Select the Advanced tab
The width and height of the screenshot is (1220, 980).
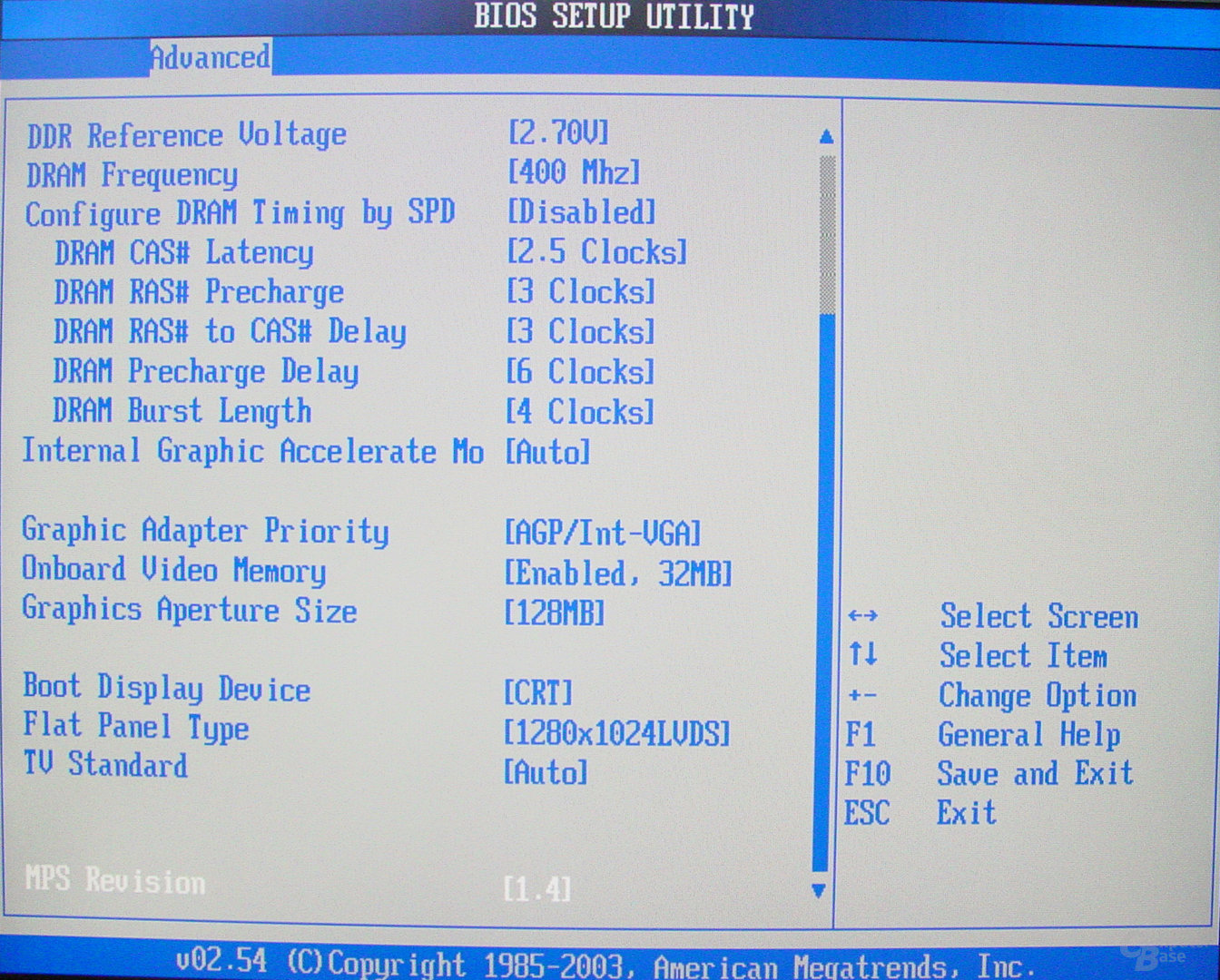coord(210,58)
